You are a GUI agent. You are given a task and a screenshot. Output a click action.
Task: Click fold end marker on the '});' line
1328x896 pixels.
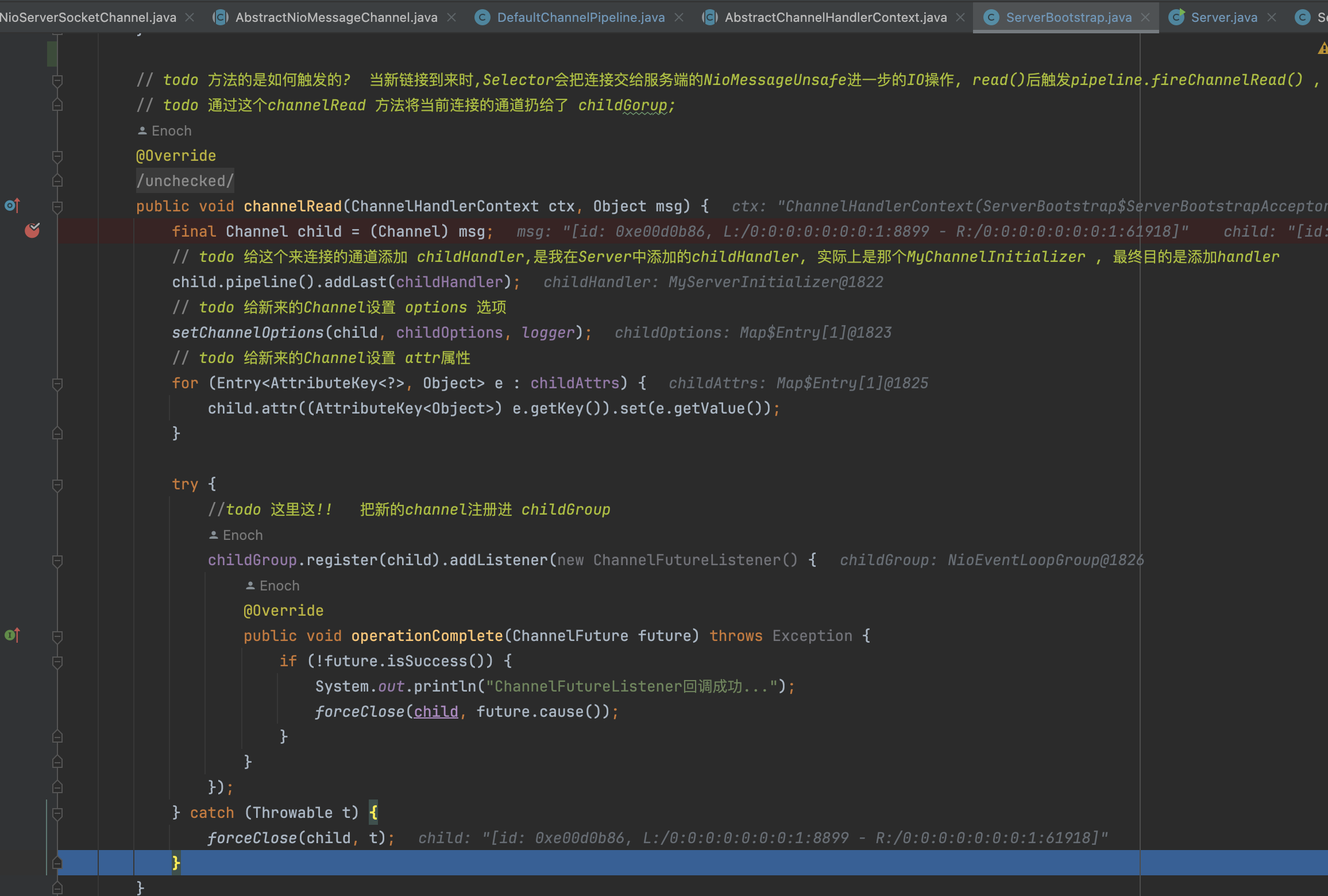[x=57, y=787]
